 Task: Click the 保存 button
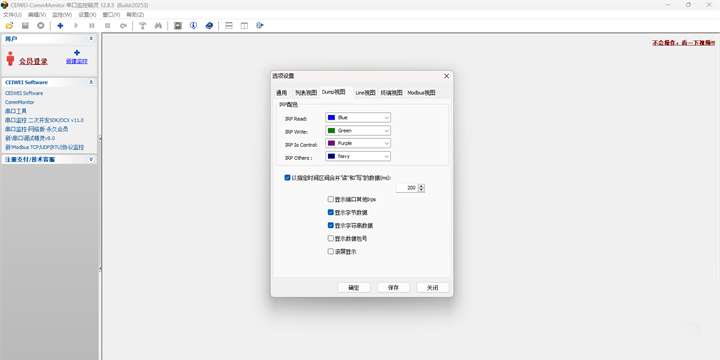click(x=393, y=287)
